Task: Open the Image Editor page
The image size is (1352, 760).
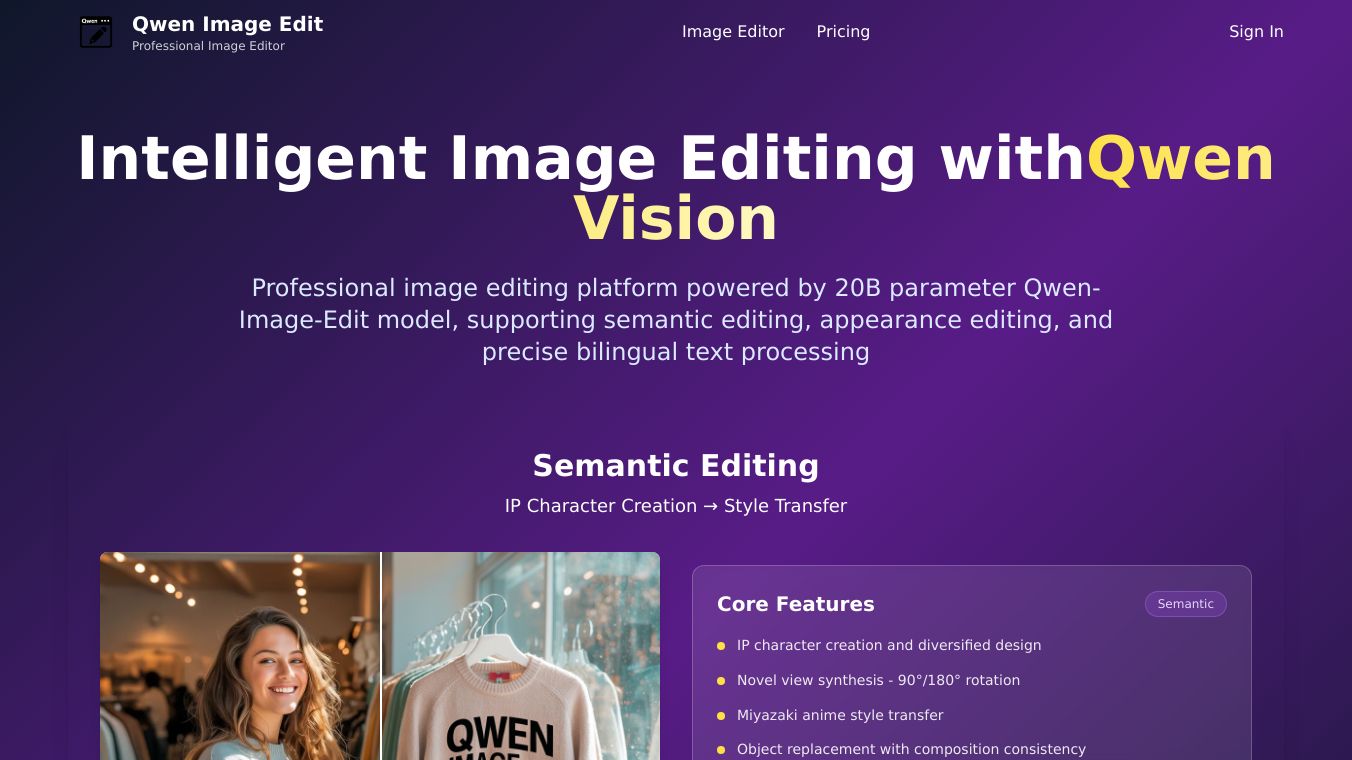Action: [733, 32]
